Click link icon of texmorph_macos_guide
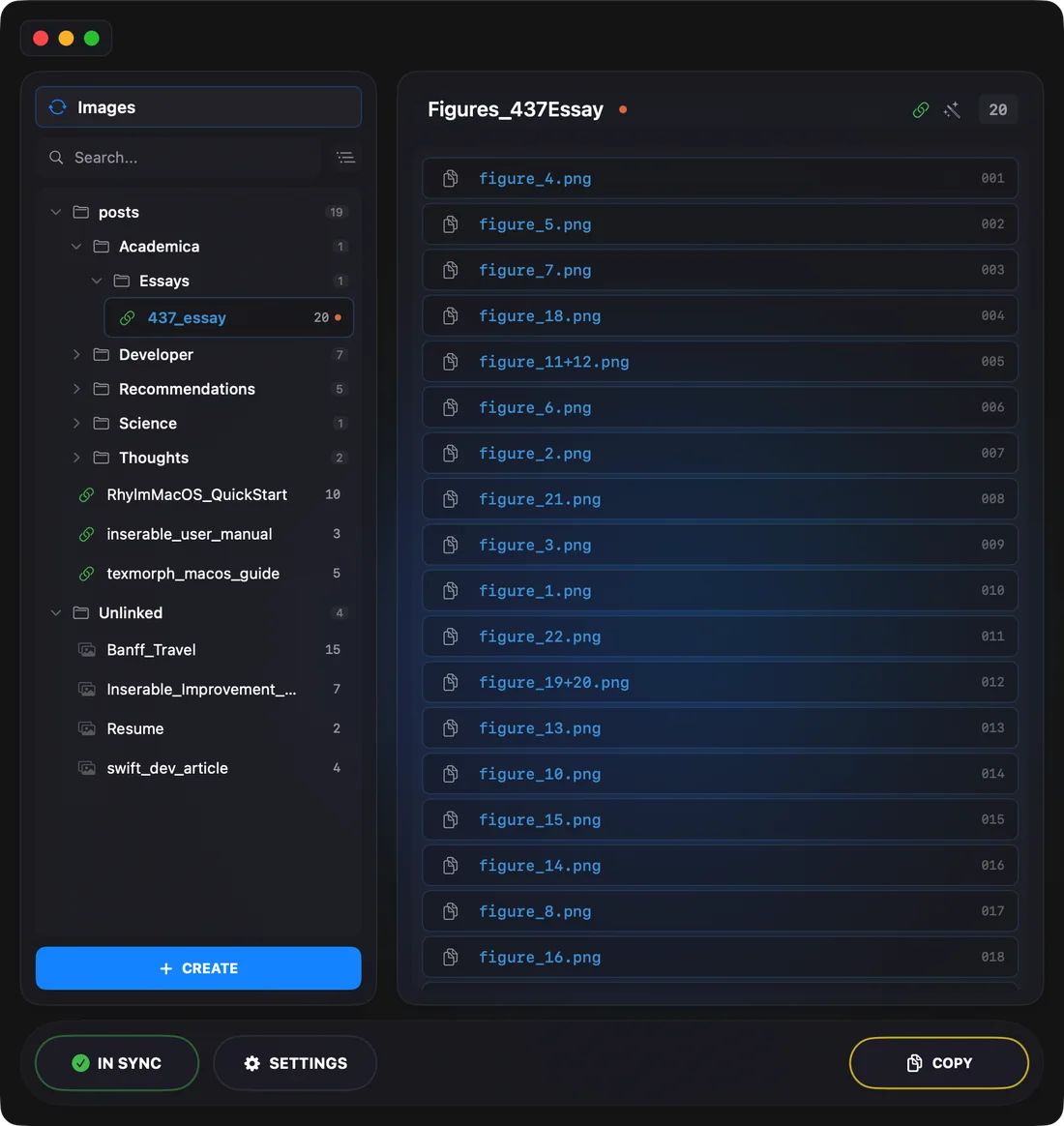 point(86,574)
